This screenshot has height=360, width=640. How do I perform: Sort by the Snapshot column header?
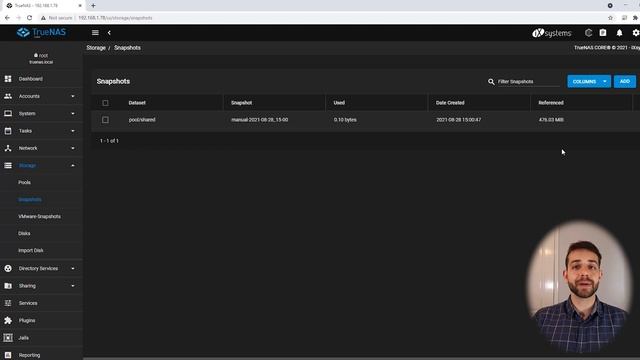click(241, 103)
